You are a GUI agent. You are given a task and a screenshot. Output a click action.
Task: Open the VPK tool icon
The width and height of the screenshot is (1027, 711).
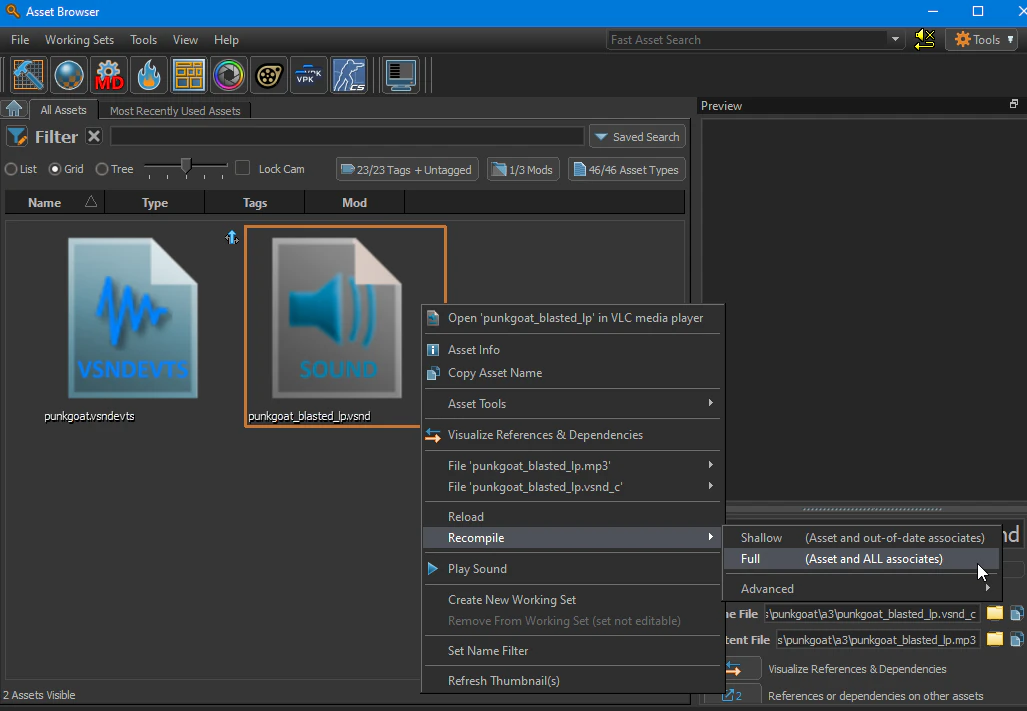(308, 76)
